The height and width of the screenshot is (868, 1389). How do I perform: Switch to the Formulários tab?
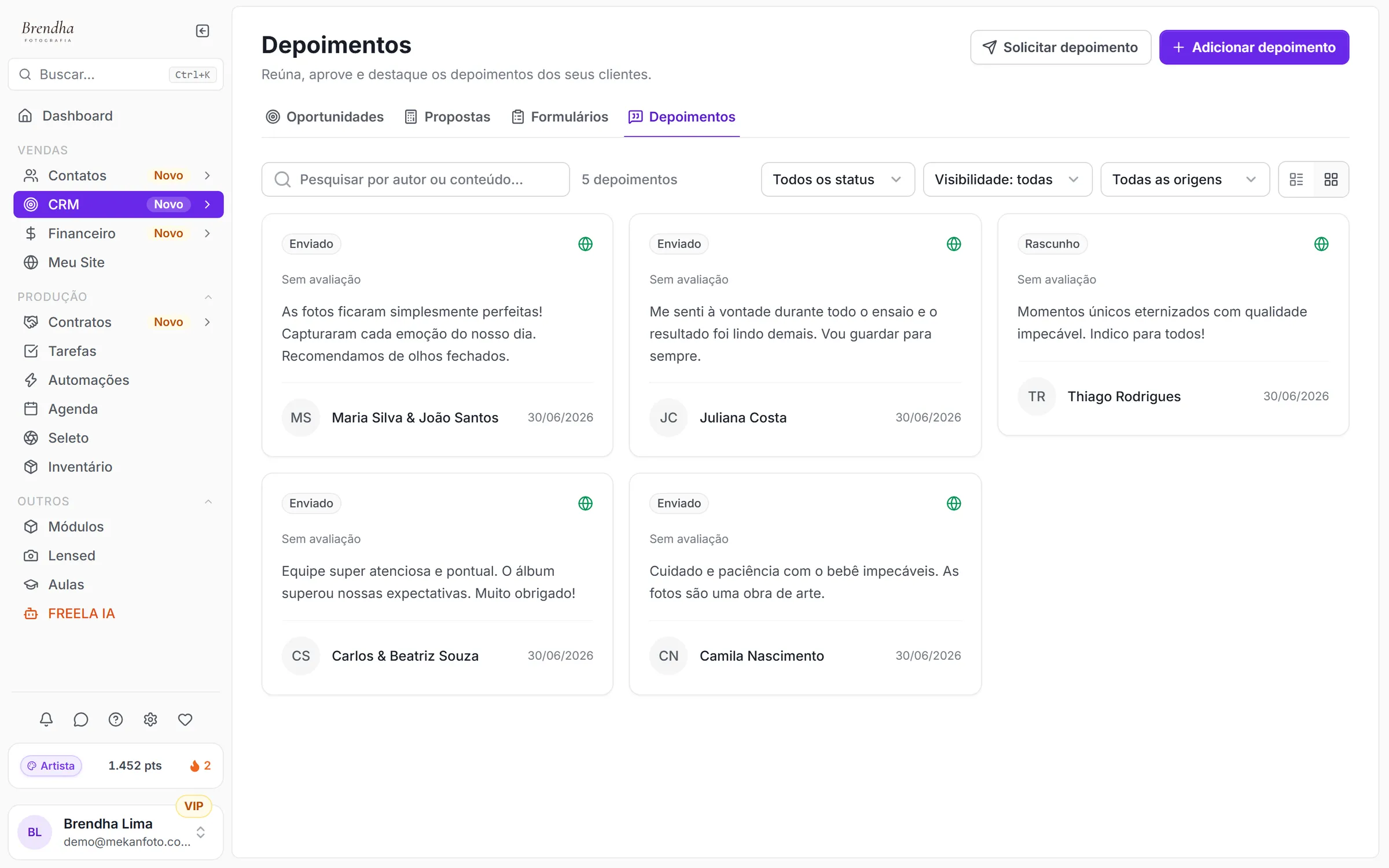pyautogui.click(x=560, y=117)
